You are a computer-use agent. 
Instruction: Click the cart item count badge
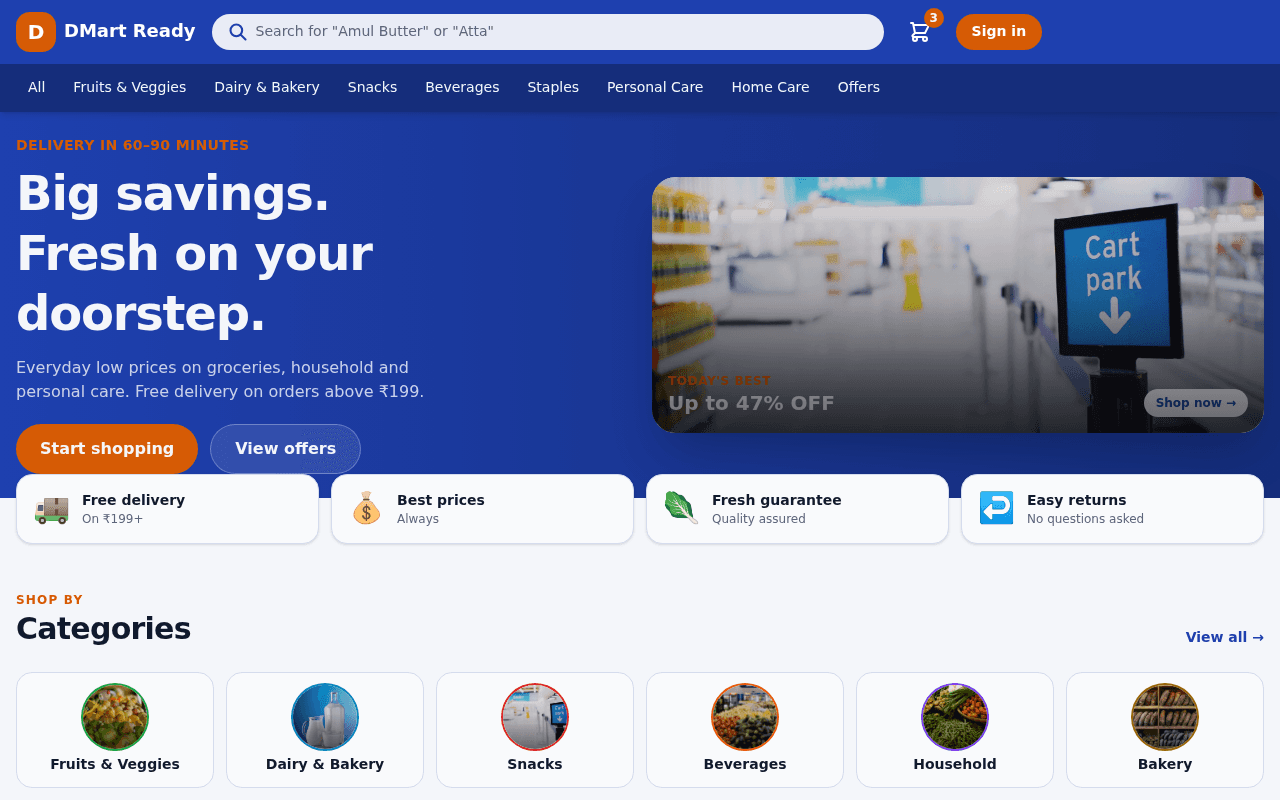[934, 18]
